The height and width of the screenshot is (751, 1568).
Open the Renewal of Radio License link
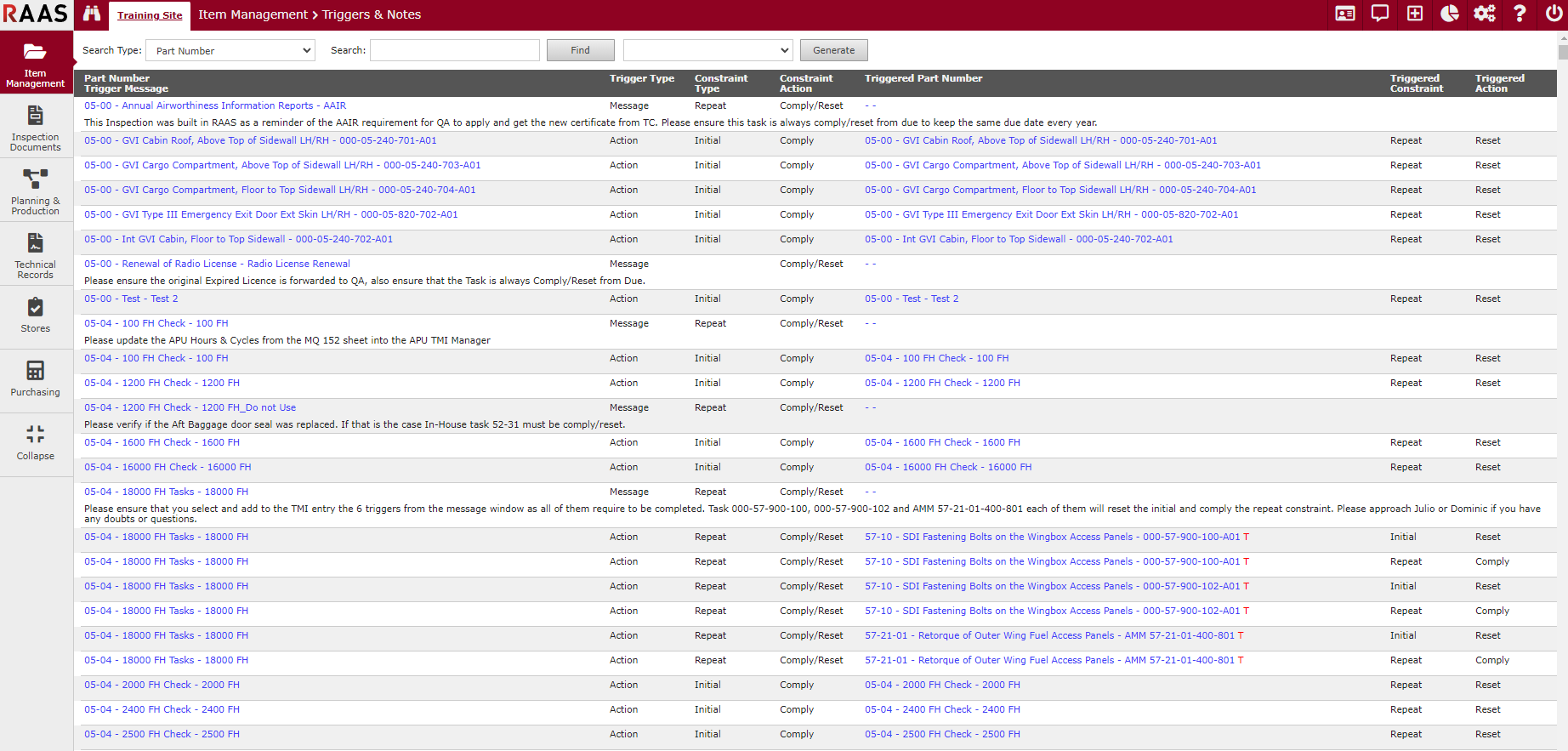click(x=217, y=265)
